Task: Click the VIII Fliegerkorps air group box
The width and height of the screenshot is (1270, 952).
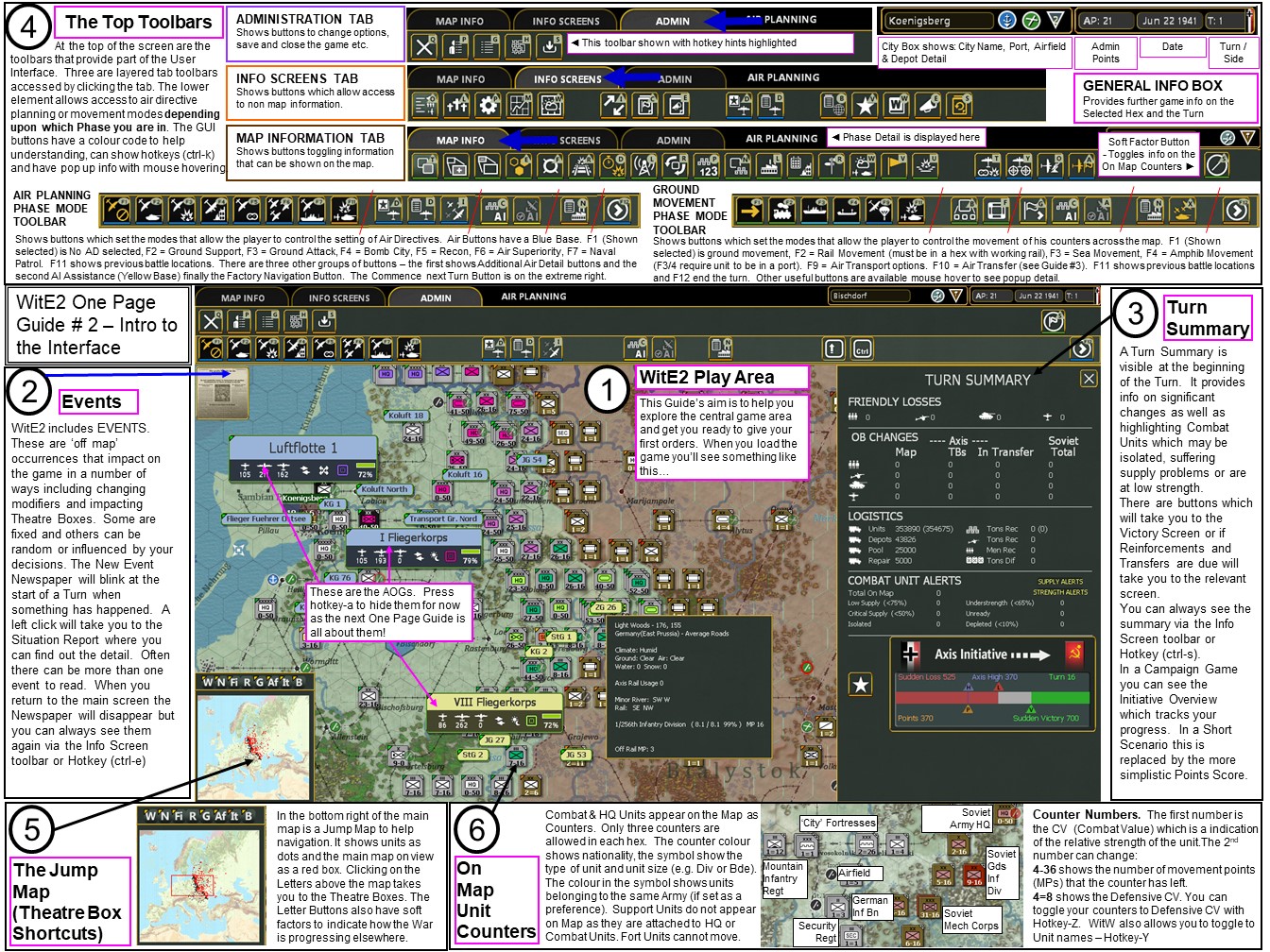Action: (x=494, y=715)
